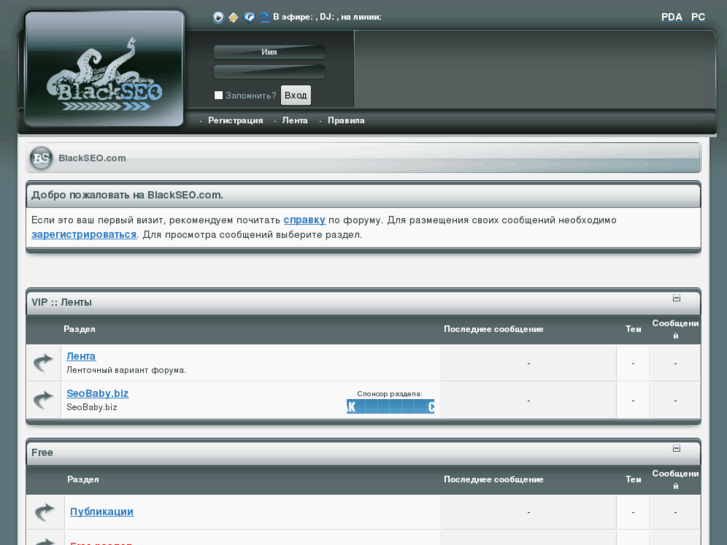Open the SeoBaby.biz forum link
The height and width of the screenshot is (545, 727).
click(x=97, y=393)
